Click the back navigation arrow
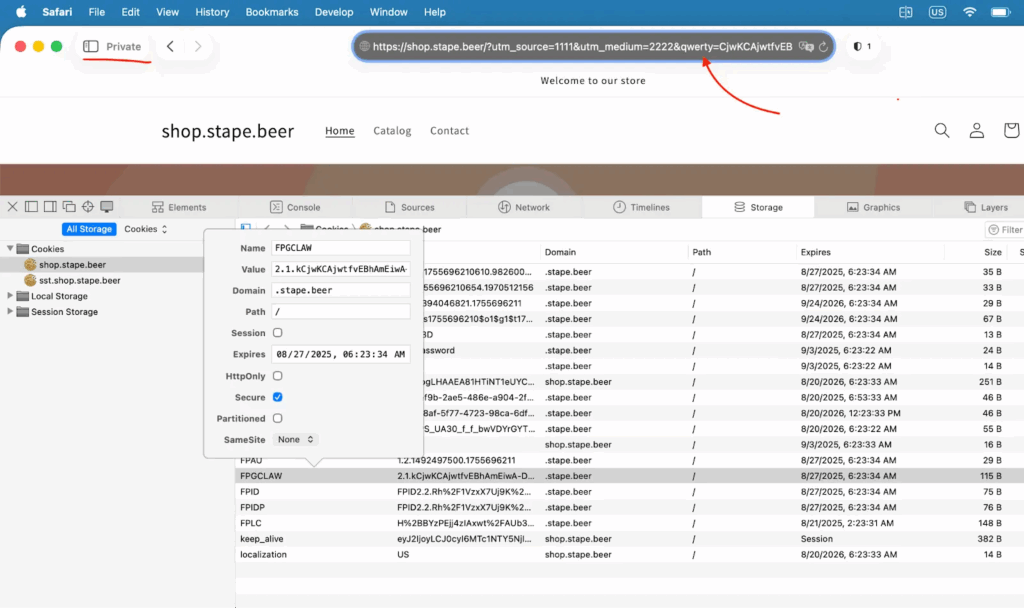Viewport: 1024px width, 608px height. 171,46
